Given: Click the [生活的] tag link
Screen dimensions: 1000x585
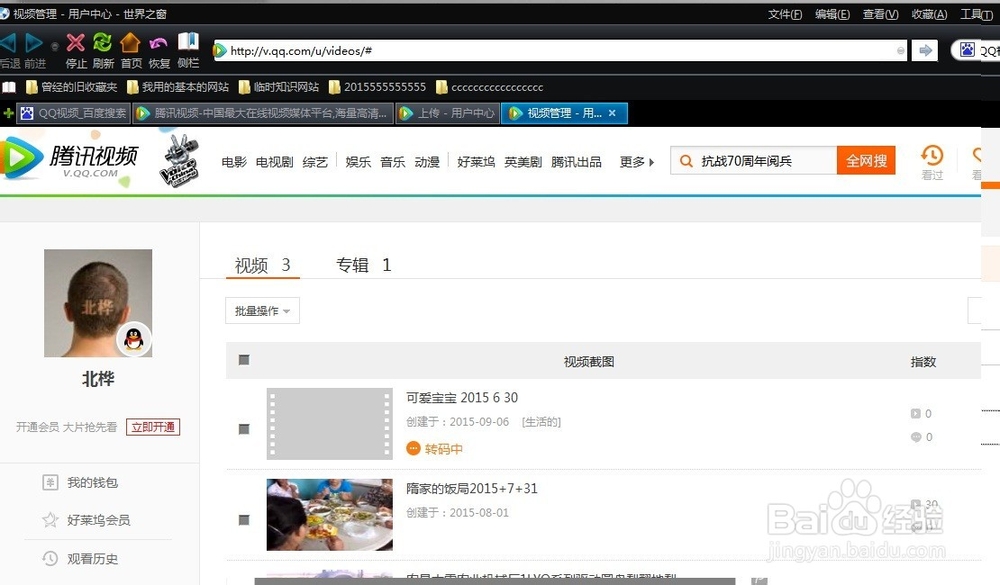Looking at the screenshot, I should [541, 422].
